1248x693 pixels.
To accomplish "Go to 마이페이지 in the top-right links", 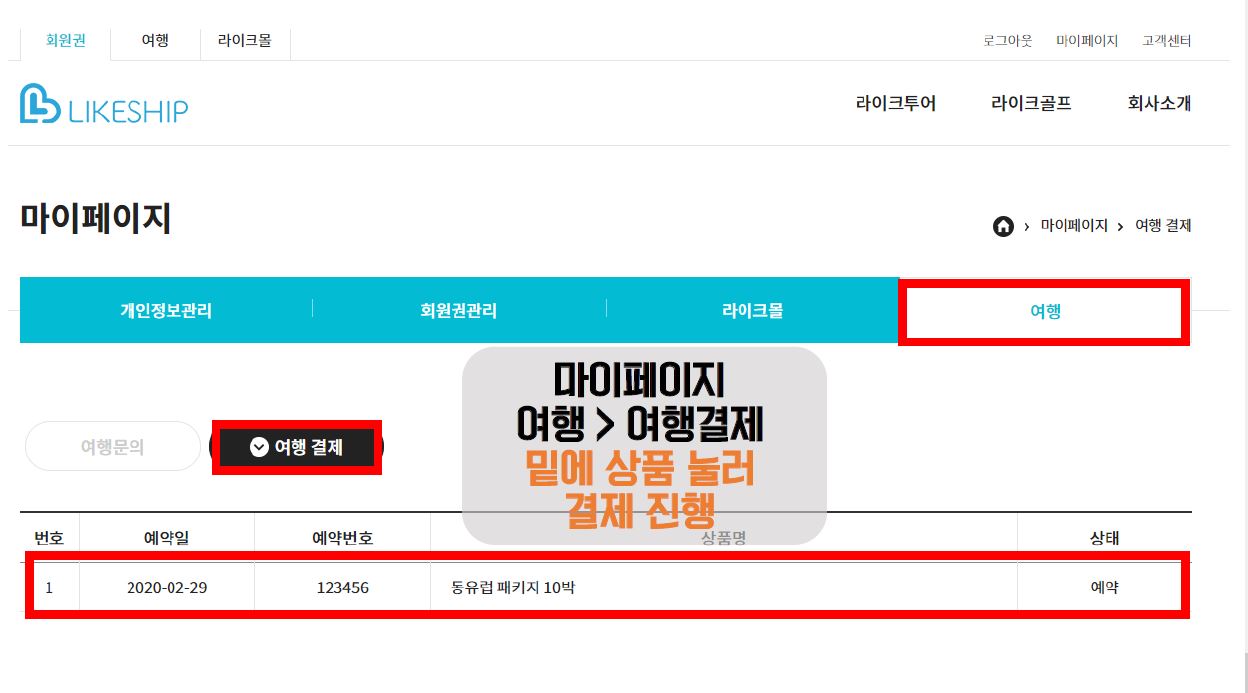I will 1087,41.
